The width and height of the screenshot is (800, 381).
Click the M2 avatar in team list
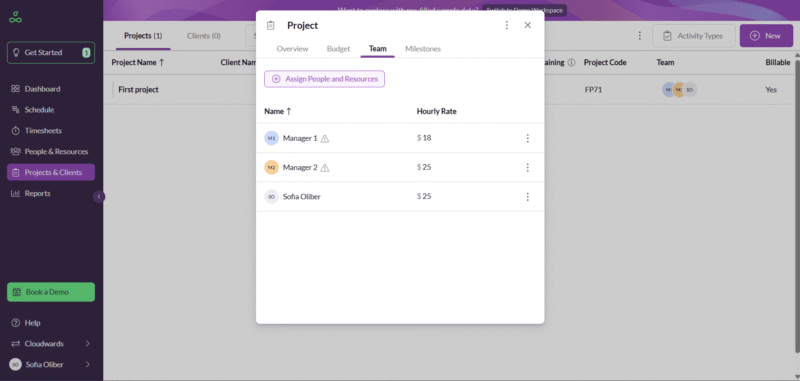pos(271,167)
